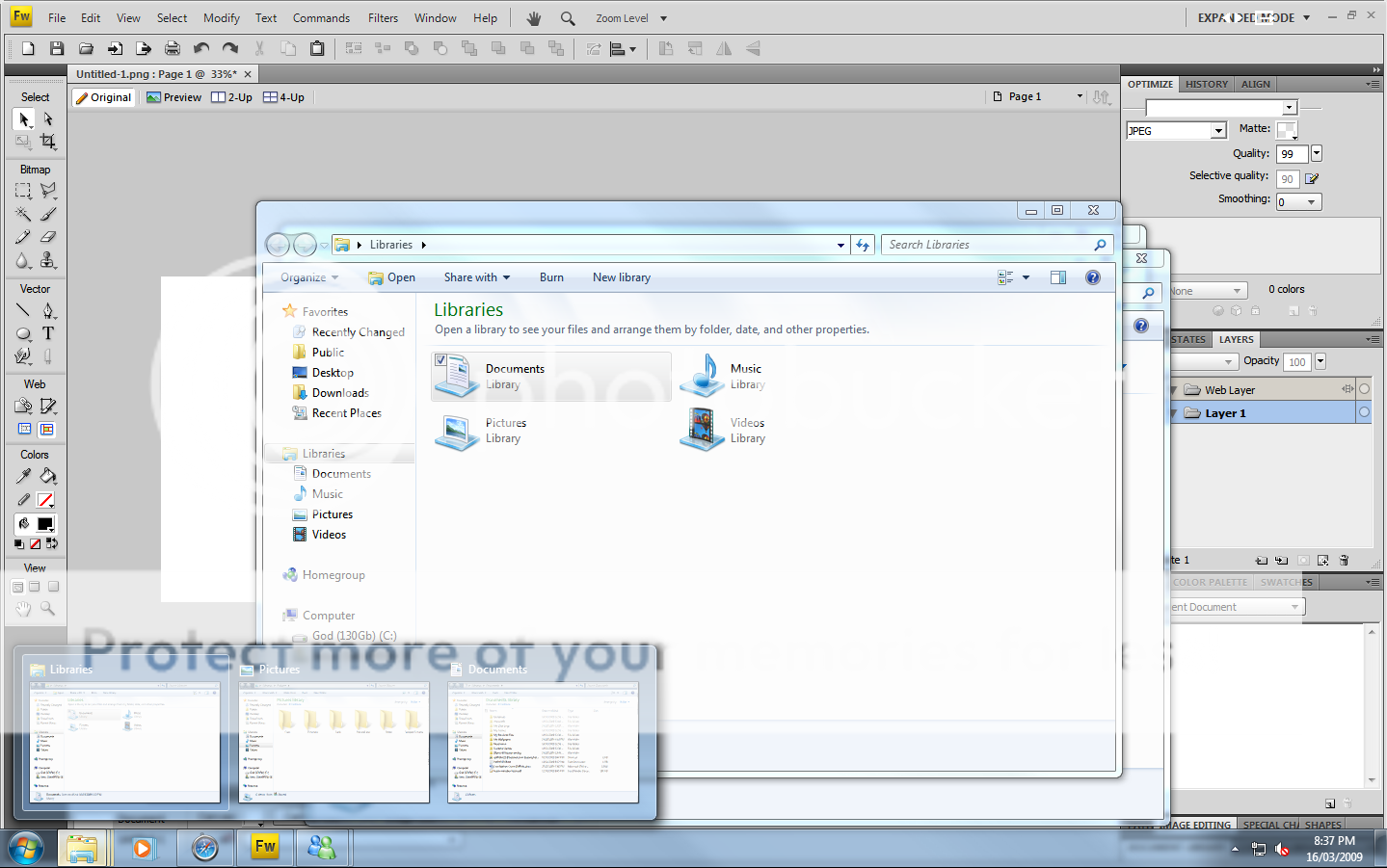This screenshot has width=1387, height=868.
Task: Select the Pen tool in Vector section
Action: [x=48, y=310]
